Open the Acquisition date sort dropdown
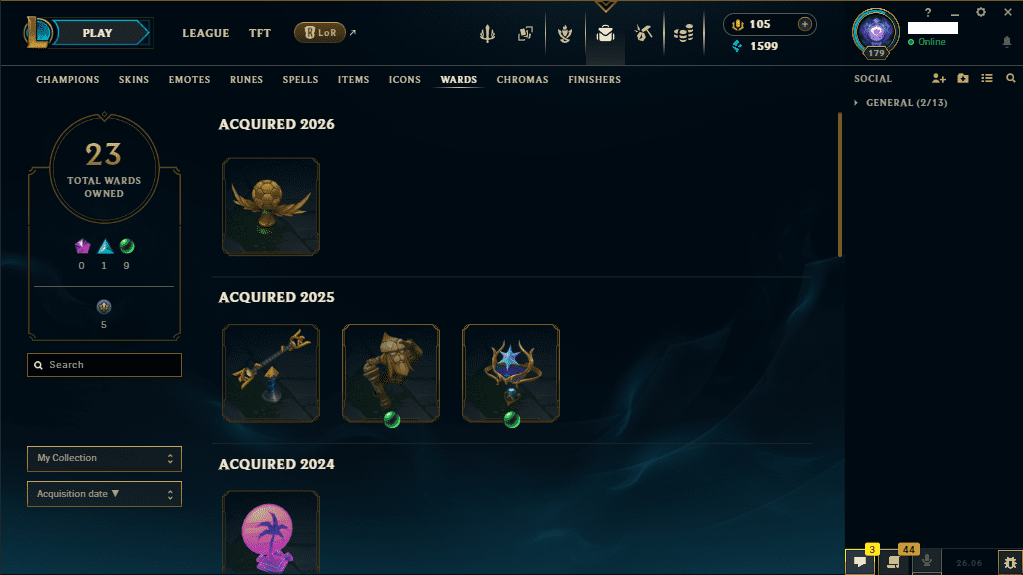 (104, 494)
